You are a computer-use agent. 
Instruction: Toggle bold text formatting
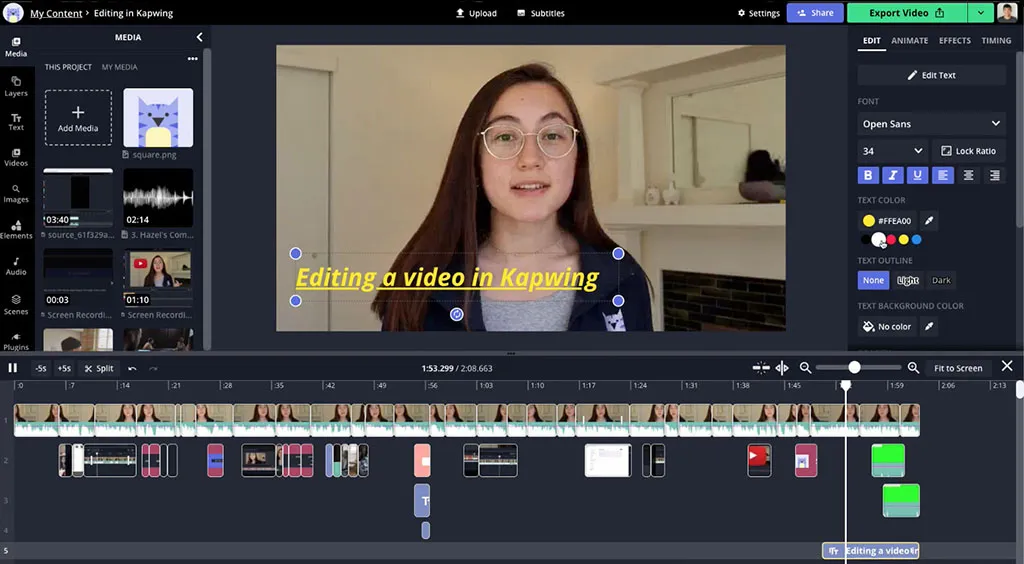pos(868,175)
